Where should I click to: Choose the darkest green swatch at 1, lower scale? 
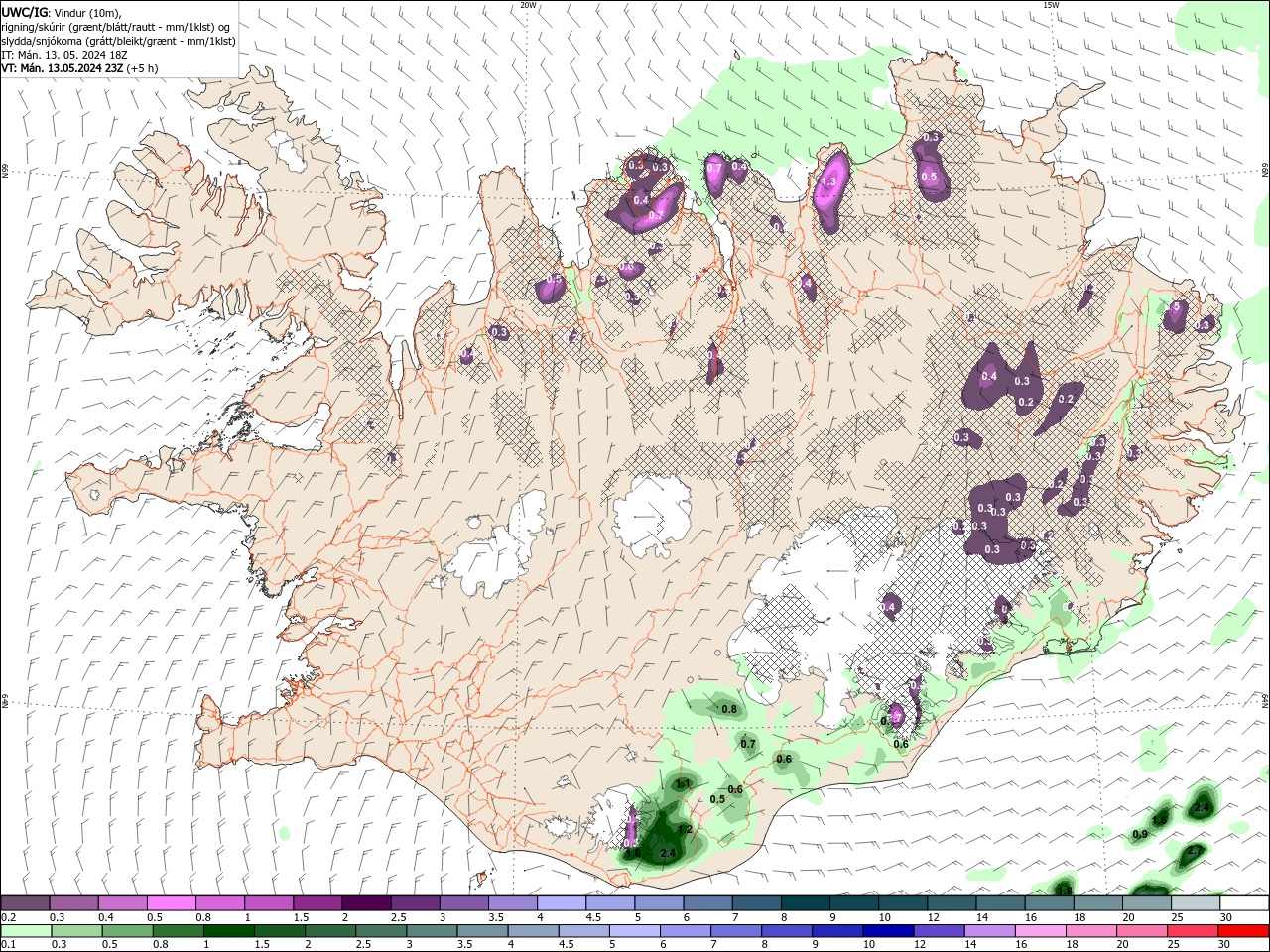(229, 931)
